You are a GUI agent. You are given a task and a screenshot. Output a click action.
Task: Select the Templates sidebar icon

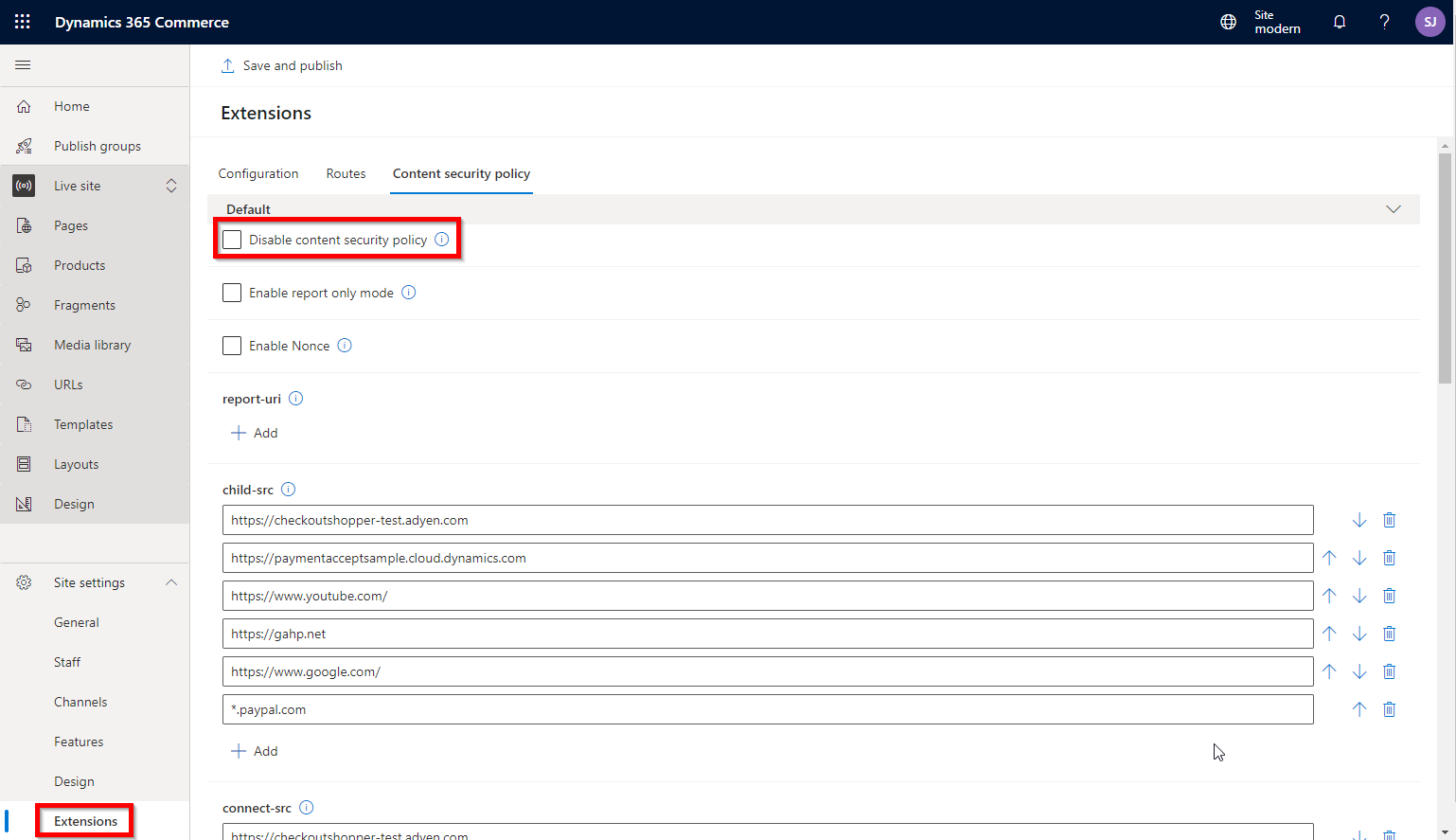pos(24,424)
